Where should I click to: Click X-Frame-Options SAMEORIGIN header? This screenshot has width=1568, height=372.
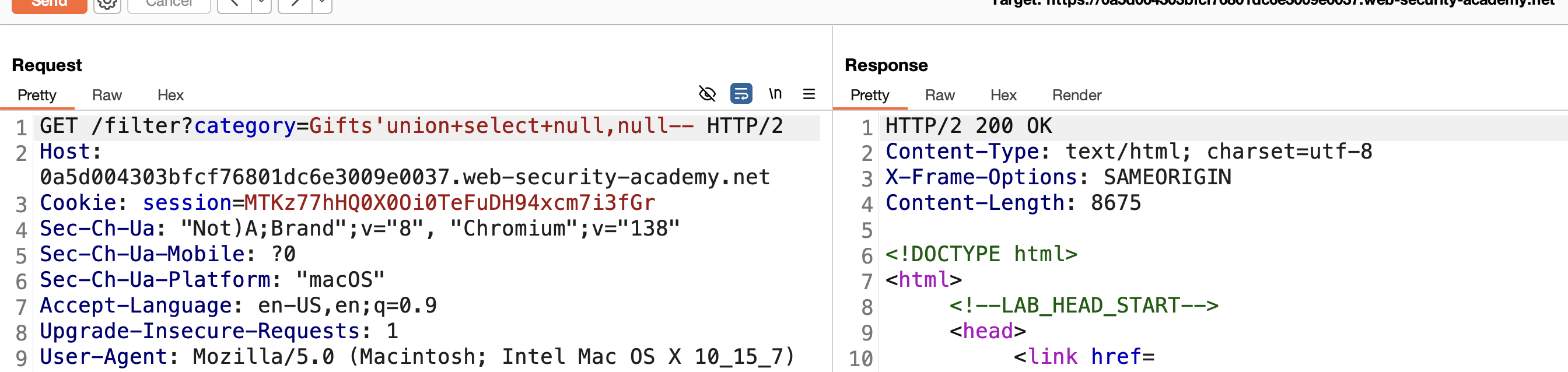[1058, 177]
